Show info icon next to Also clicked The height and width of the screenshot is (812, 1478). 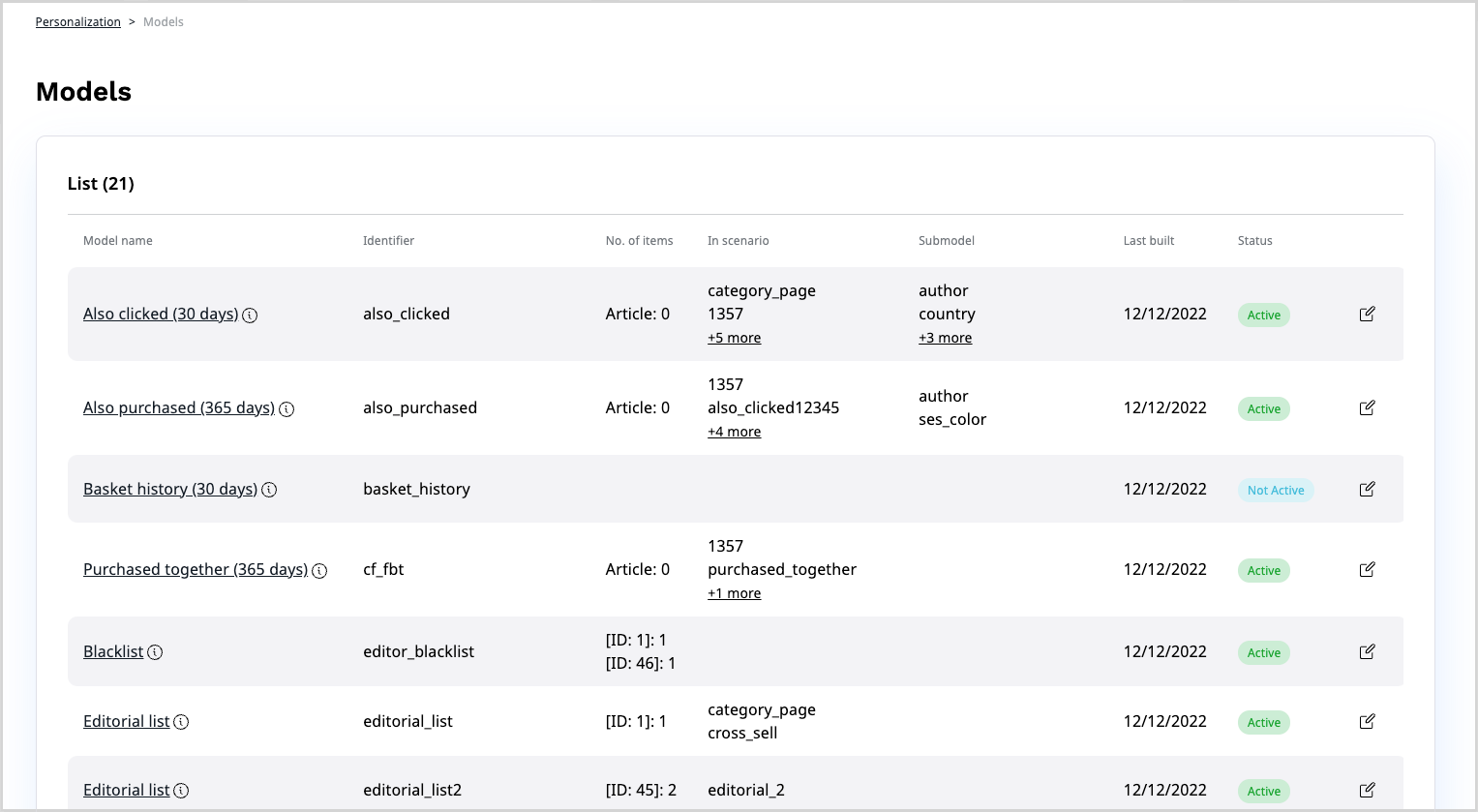[x=250, y=316]
